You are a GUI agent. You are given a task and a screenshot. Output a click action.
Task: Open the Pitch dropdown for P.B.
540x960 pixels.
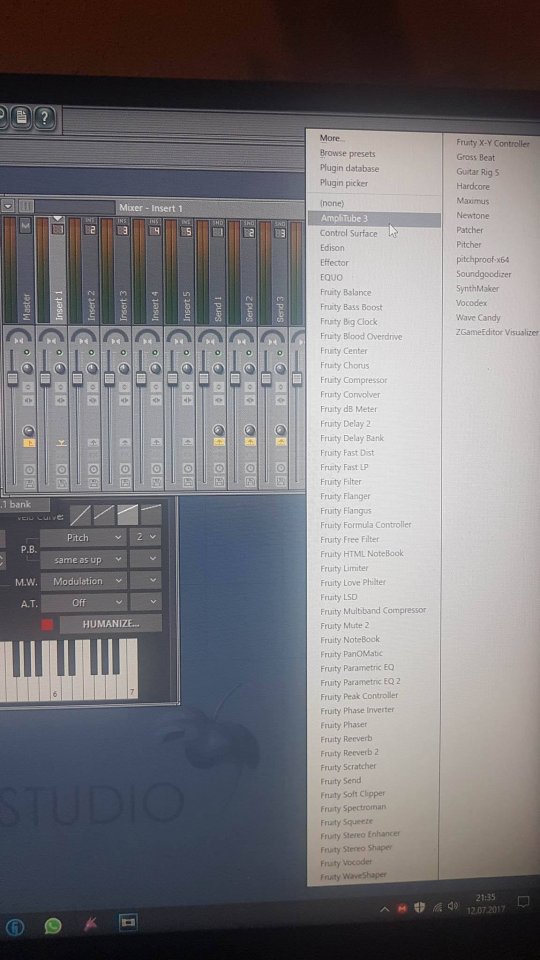pos(83,538)
